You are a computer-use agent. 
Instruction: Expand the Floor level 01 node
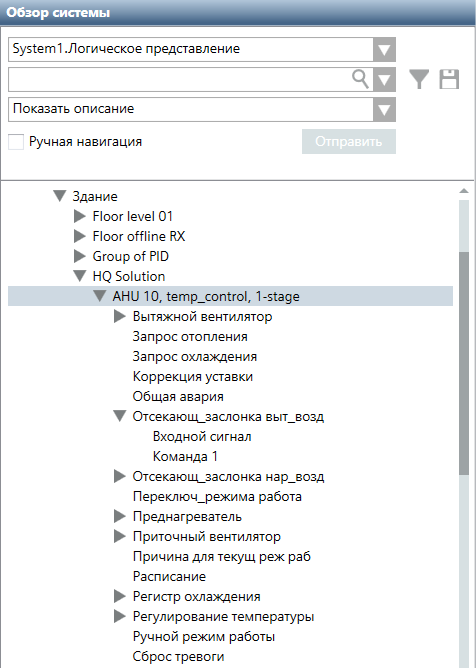coord(80,216)
